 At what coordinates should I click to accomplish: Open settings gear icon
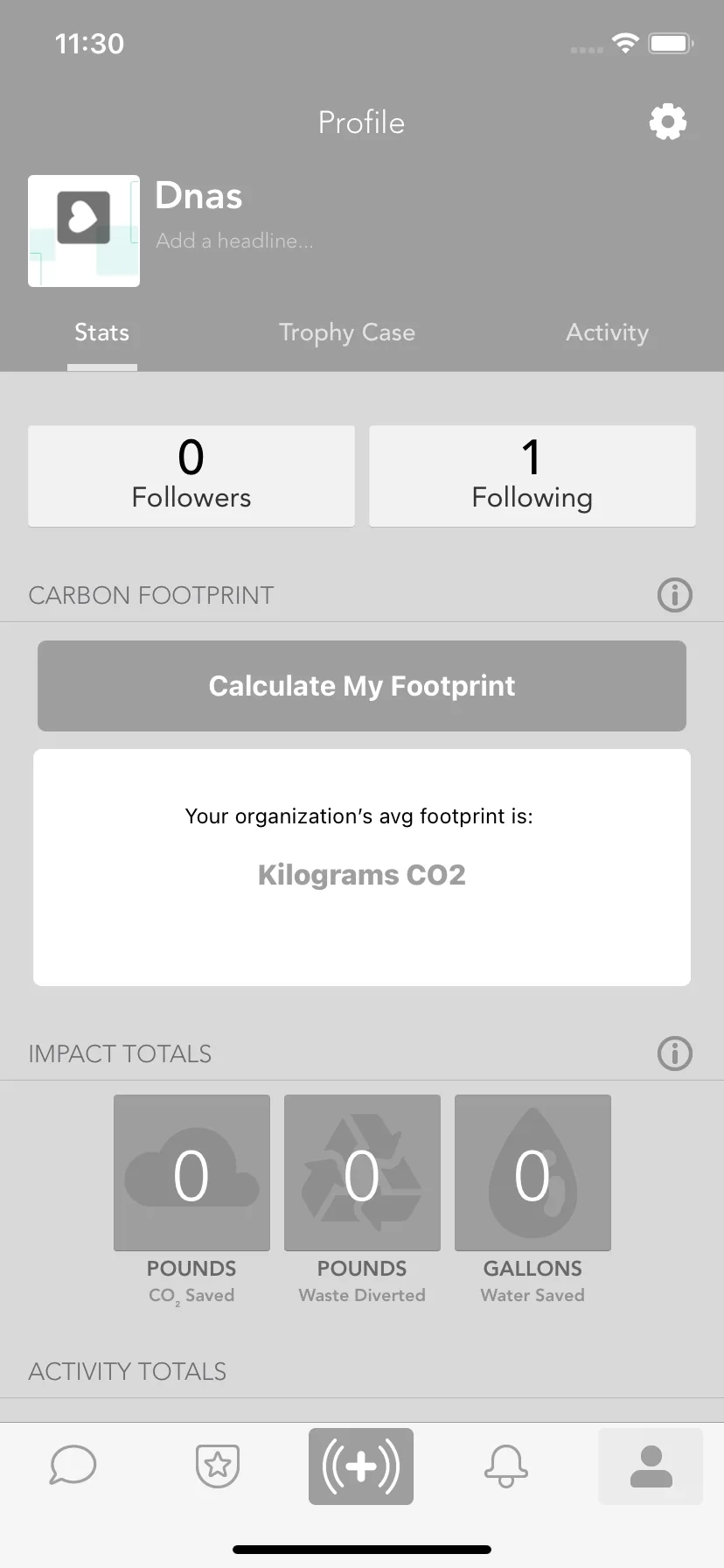pos(668,122)
